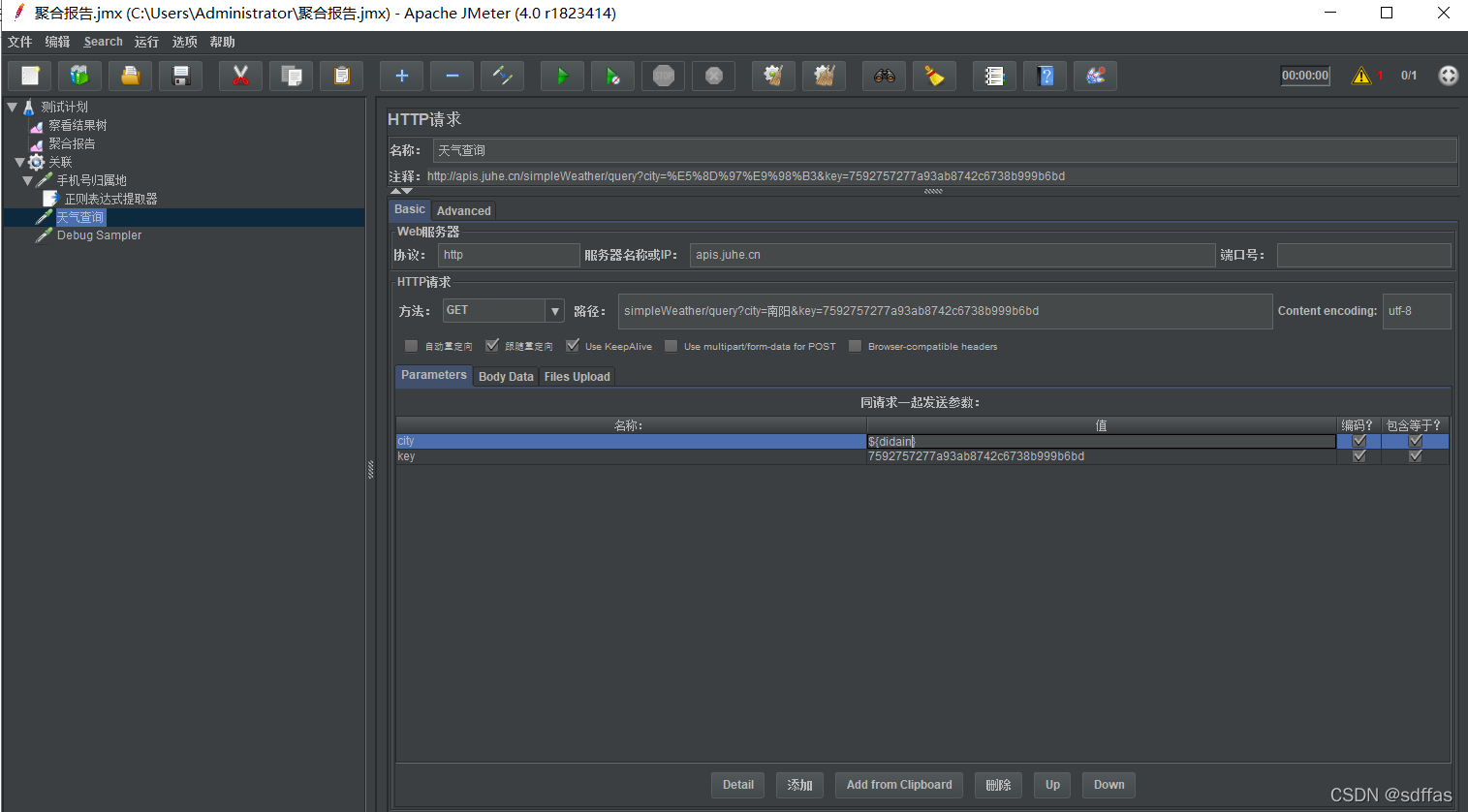Click the 路径 path input field
The image size is (1468, 812).
tap(945, 311)
